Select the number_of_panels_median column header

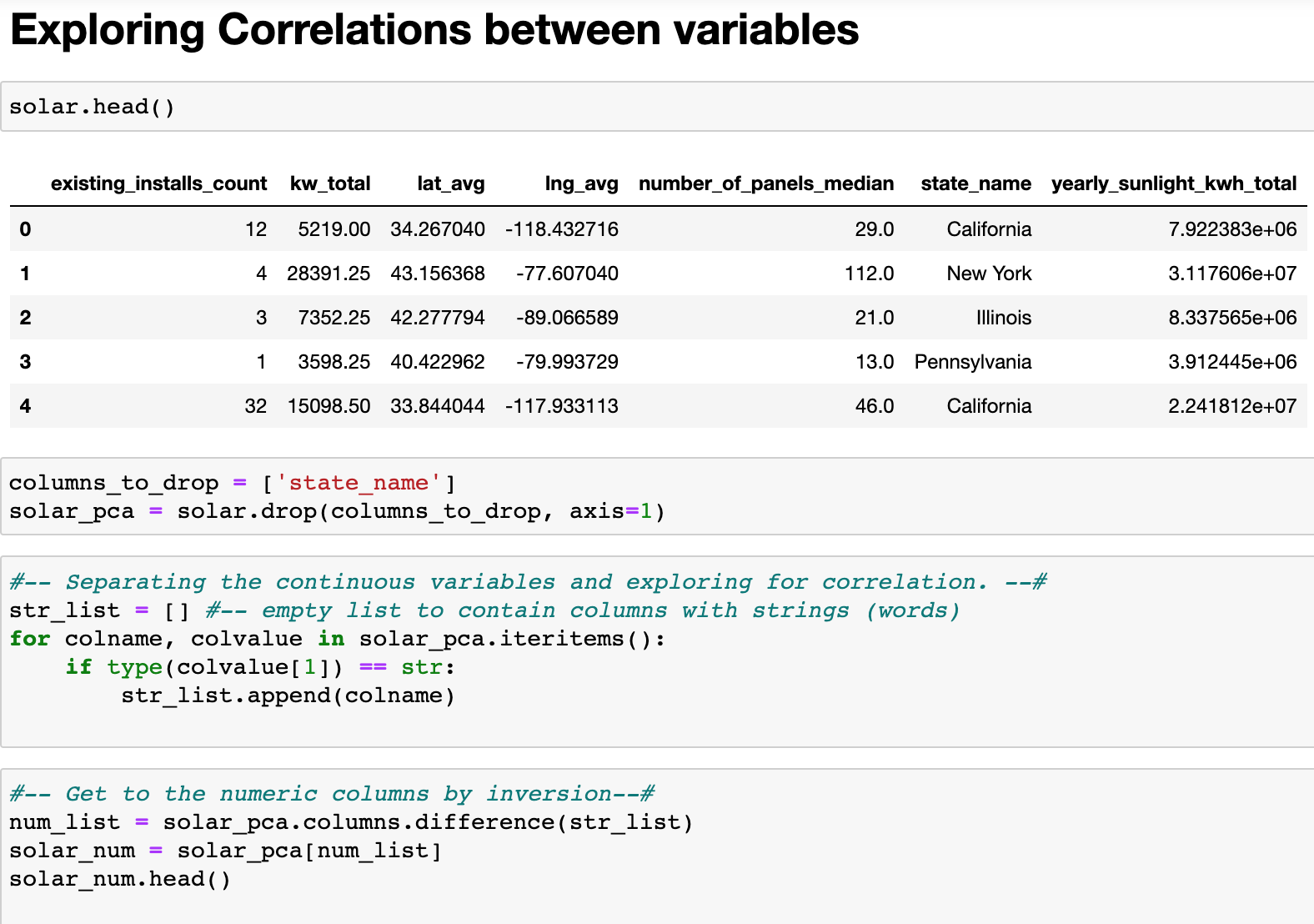[765, 183]
